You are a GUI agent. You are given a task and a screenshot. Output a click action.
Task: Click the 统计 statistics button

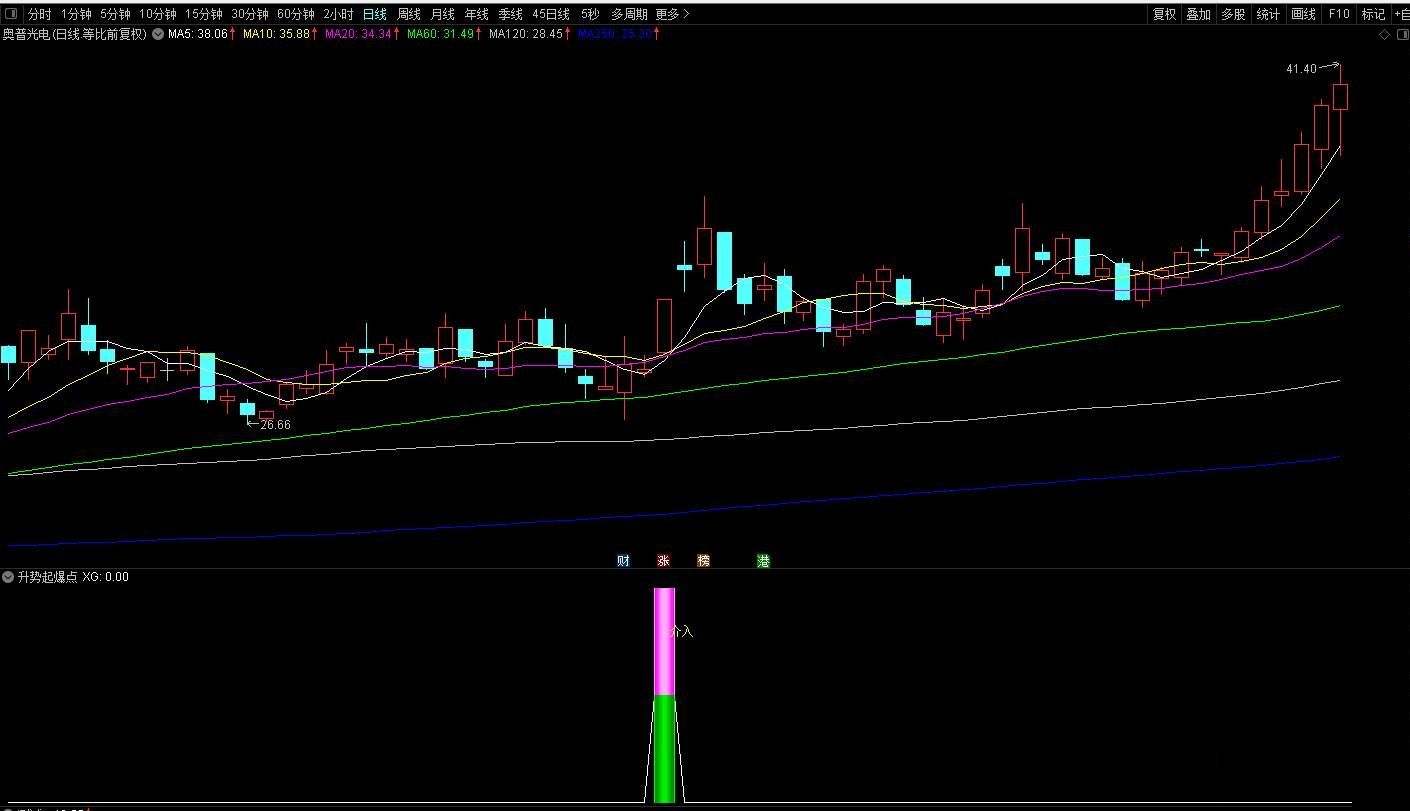(x=1268, y=14)
